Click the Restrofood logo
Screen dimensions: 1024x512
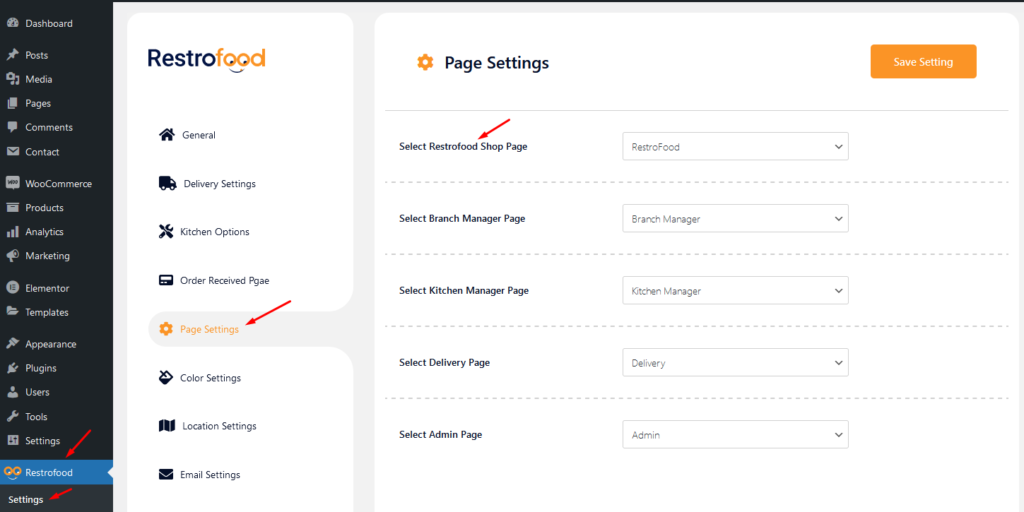[x=206, y=60]
